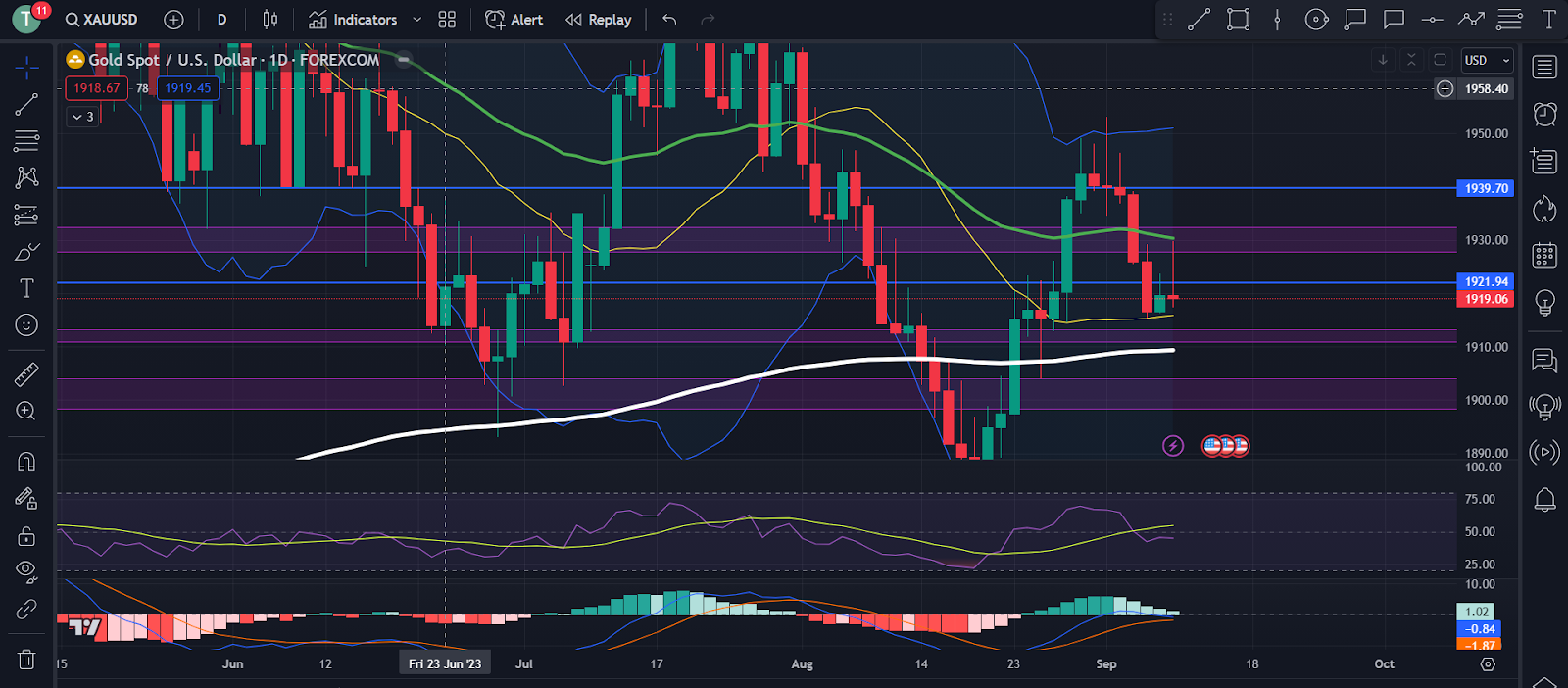Screen dimensions: 1568x688
Task: Click the 1939.70 price line label
Action: [x=1486, y=188]
